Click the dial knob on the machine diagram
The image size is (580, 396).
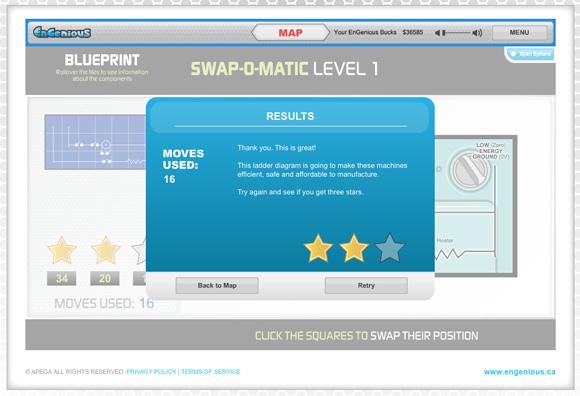pos(470,170)
